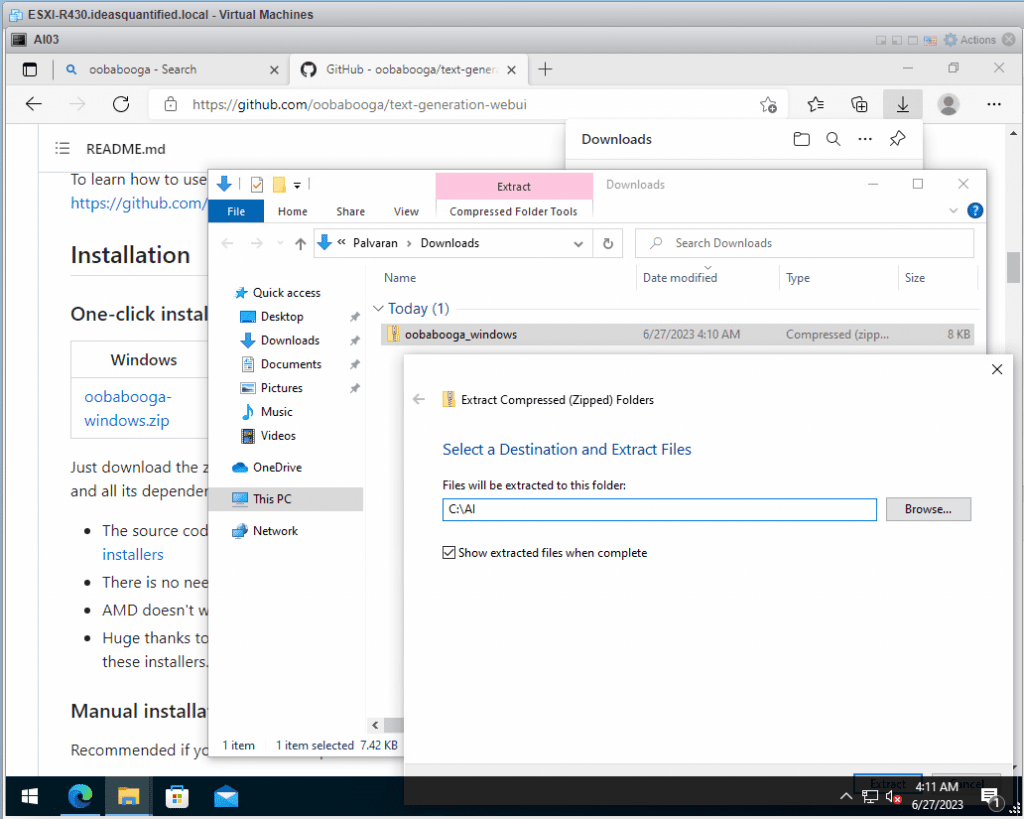Refresh the Downloads folder in Explorer
This screenshot has width=1024, height=819.
pos(608,244)
